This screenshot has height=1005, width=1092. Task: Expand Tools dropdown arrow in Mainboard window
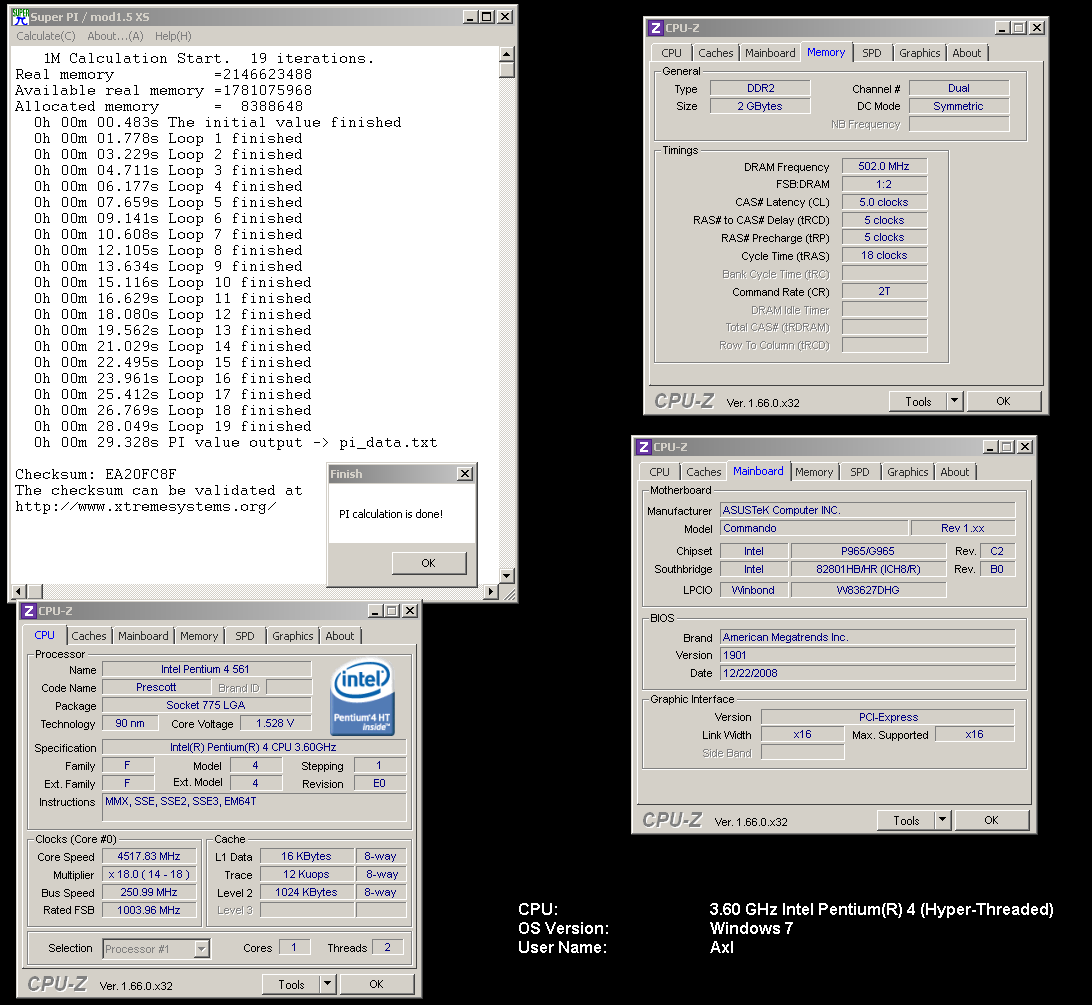point(943,820)
